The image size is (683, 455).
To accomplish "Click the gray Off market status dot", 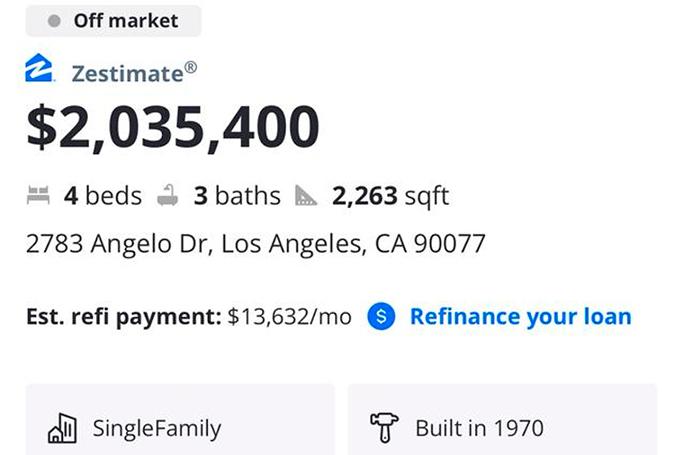I will [x=54, y=21].
